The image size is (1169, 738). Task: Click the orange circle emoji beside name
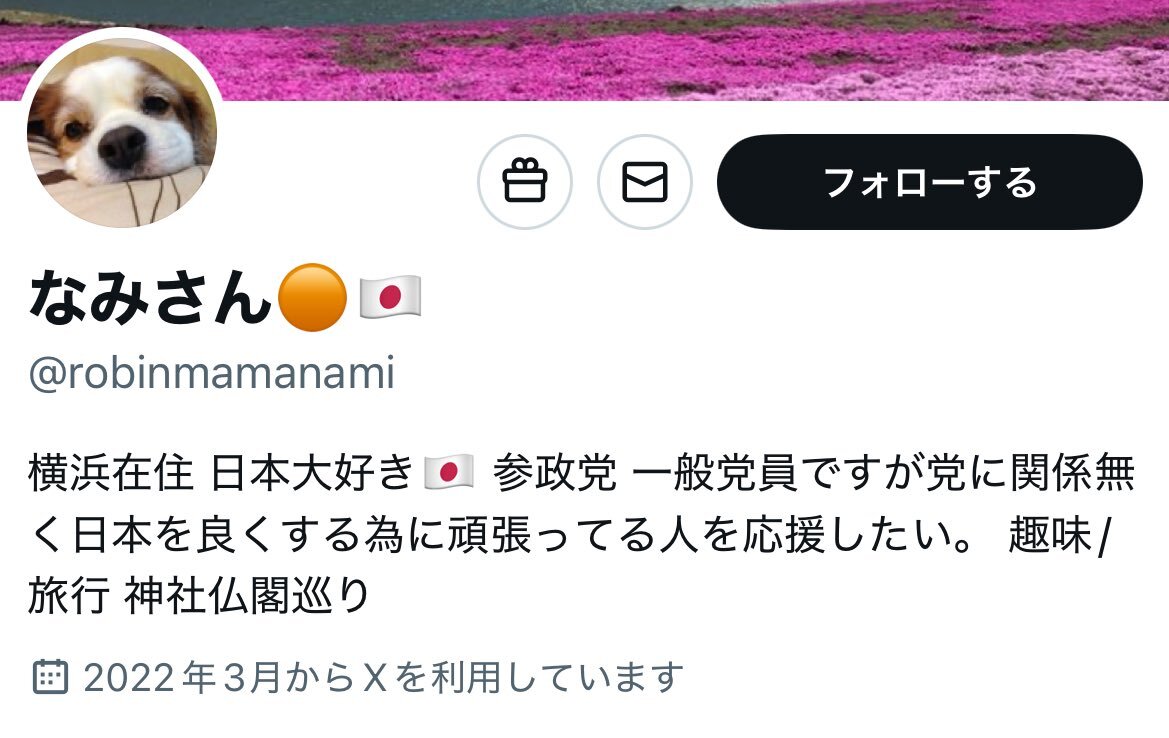click(312, 297)
